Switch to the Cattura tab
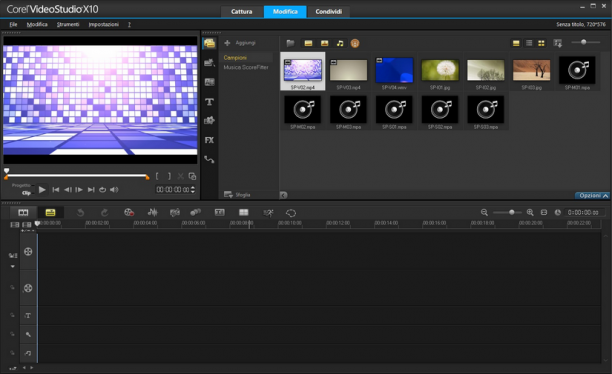Screen dimensions: 612x374 pos(242,12)
